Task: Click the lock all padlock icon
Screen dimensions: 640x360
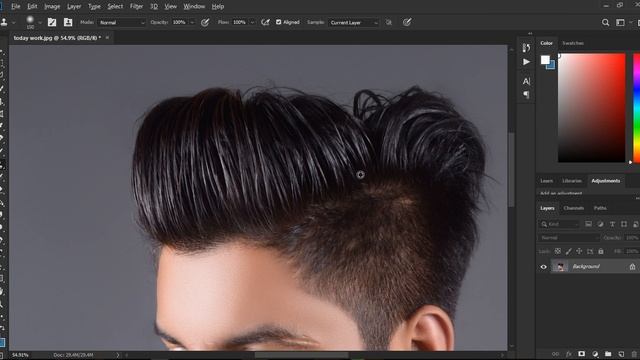Action: 601,251
